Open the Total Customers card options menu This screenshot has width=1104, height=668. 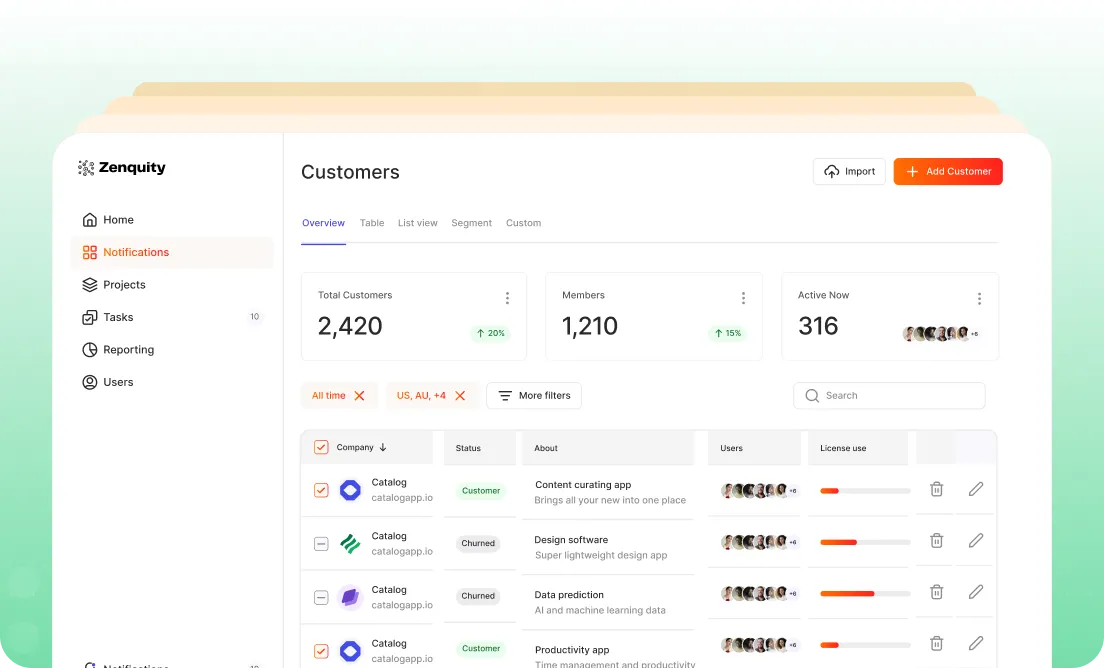coord(507,298)
